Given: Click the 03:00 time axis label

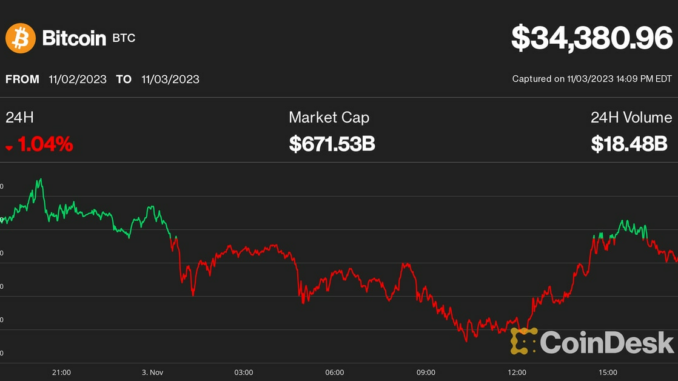Looking at the screenshot, I should tap(243, 372).
